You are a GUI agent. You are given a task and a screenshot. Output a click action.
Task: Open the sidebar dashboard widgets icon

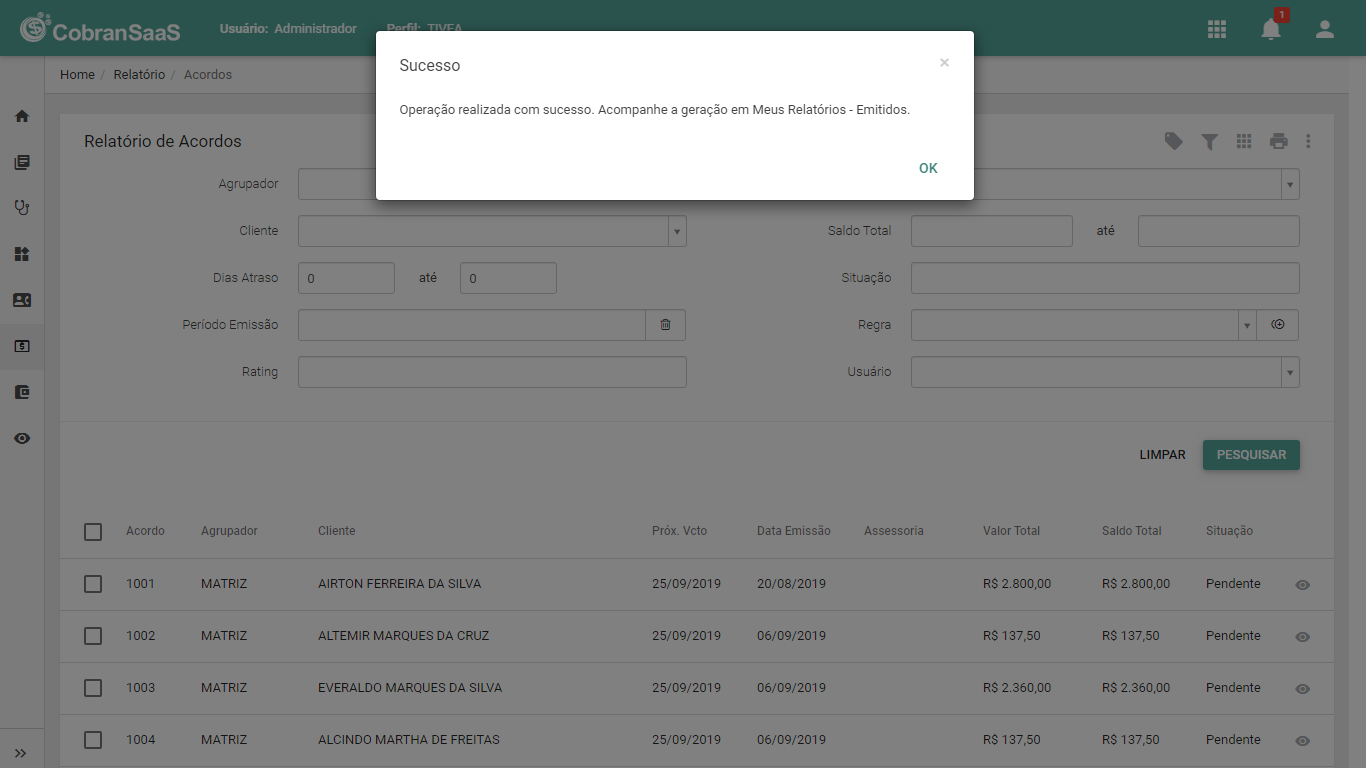pyautogui.click(x=22, y=254)
